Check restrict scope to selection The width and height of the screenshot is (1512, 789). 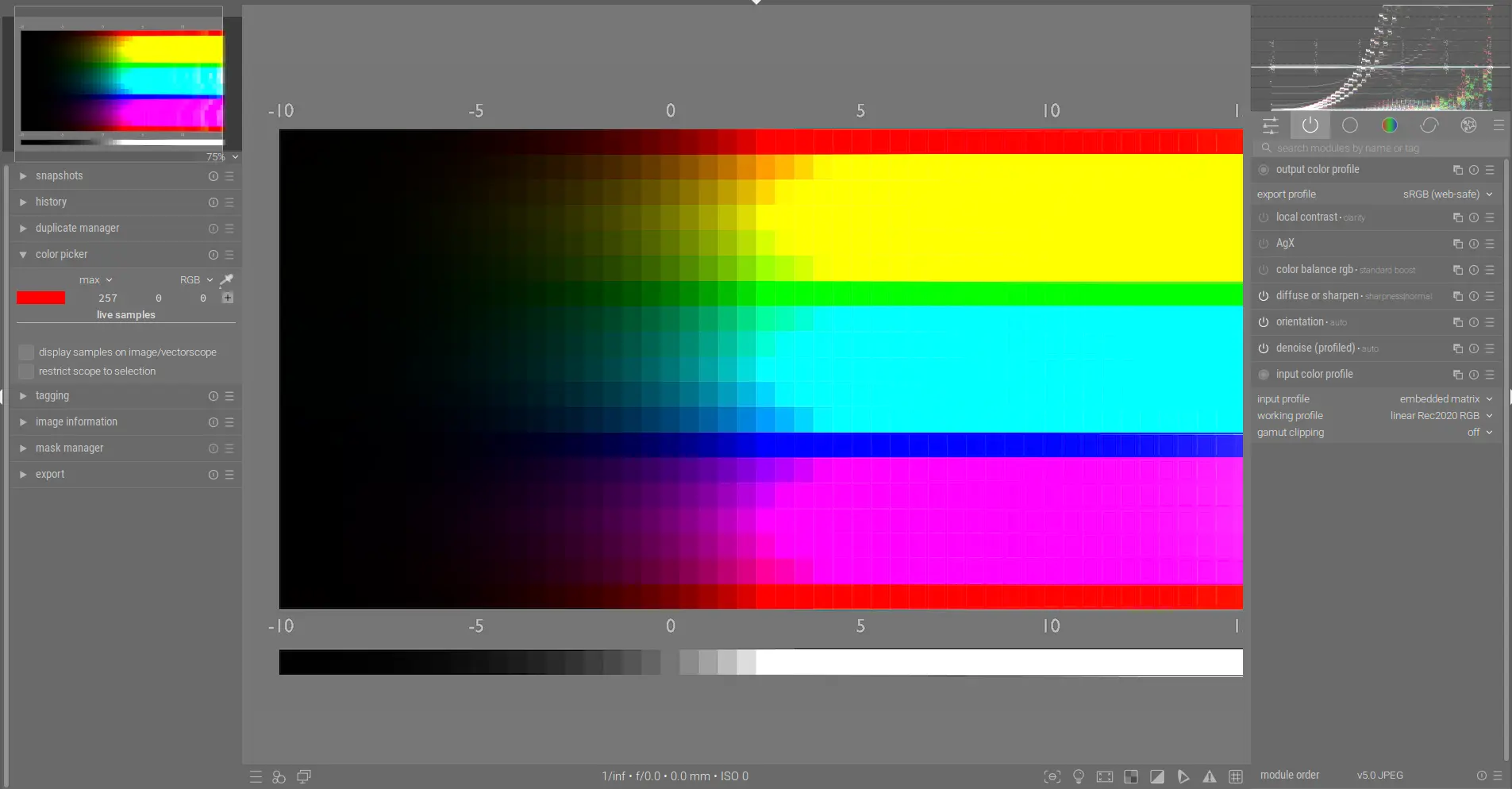26,371
